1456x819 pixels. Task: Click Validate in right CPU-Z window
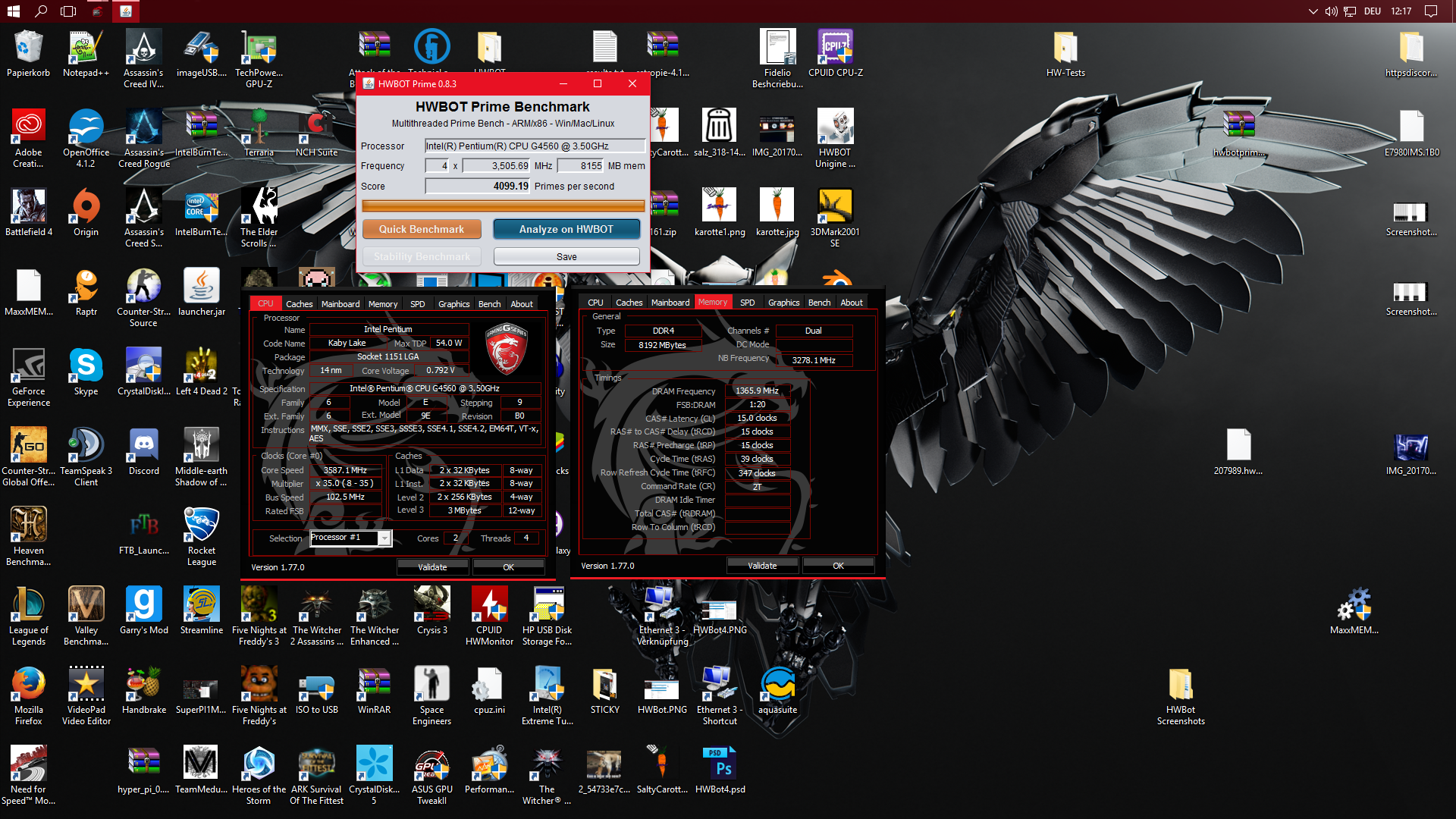(x=762, y=565)
